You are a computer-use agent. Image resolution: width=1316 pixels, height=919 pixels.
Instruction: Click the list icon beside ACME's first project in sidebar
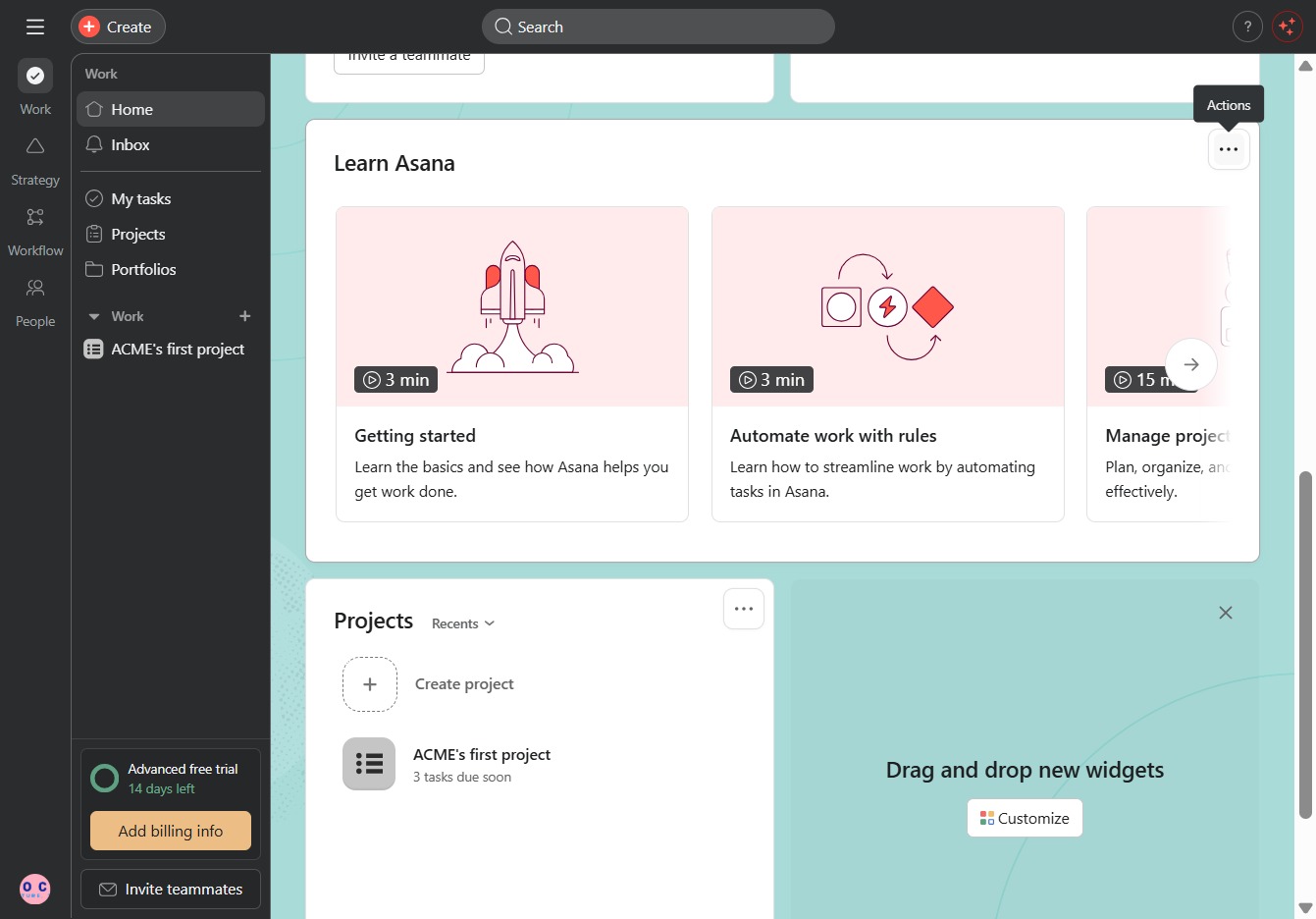click(x=93, y=349)
